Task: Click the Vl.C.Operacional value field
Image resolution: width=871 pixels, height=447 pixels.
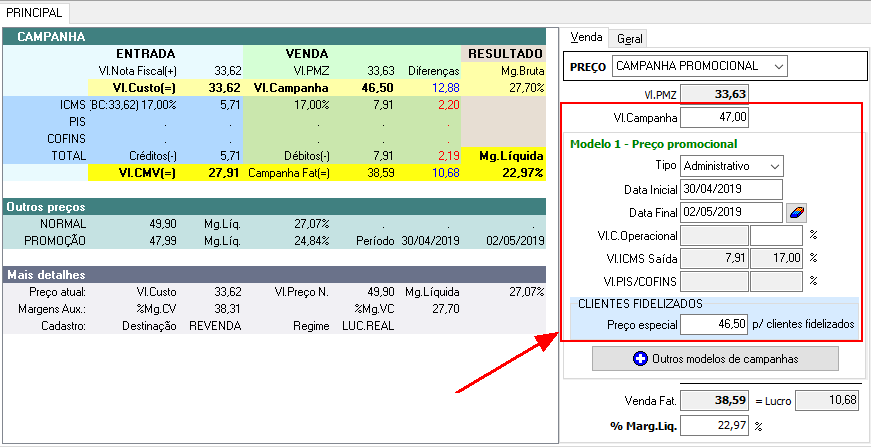Action: 714,235
